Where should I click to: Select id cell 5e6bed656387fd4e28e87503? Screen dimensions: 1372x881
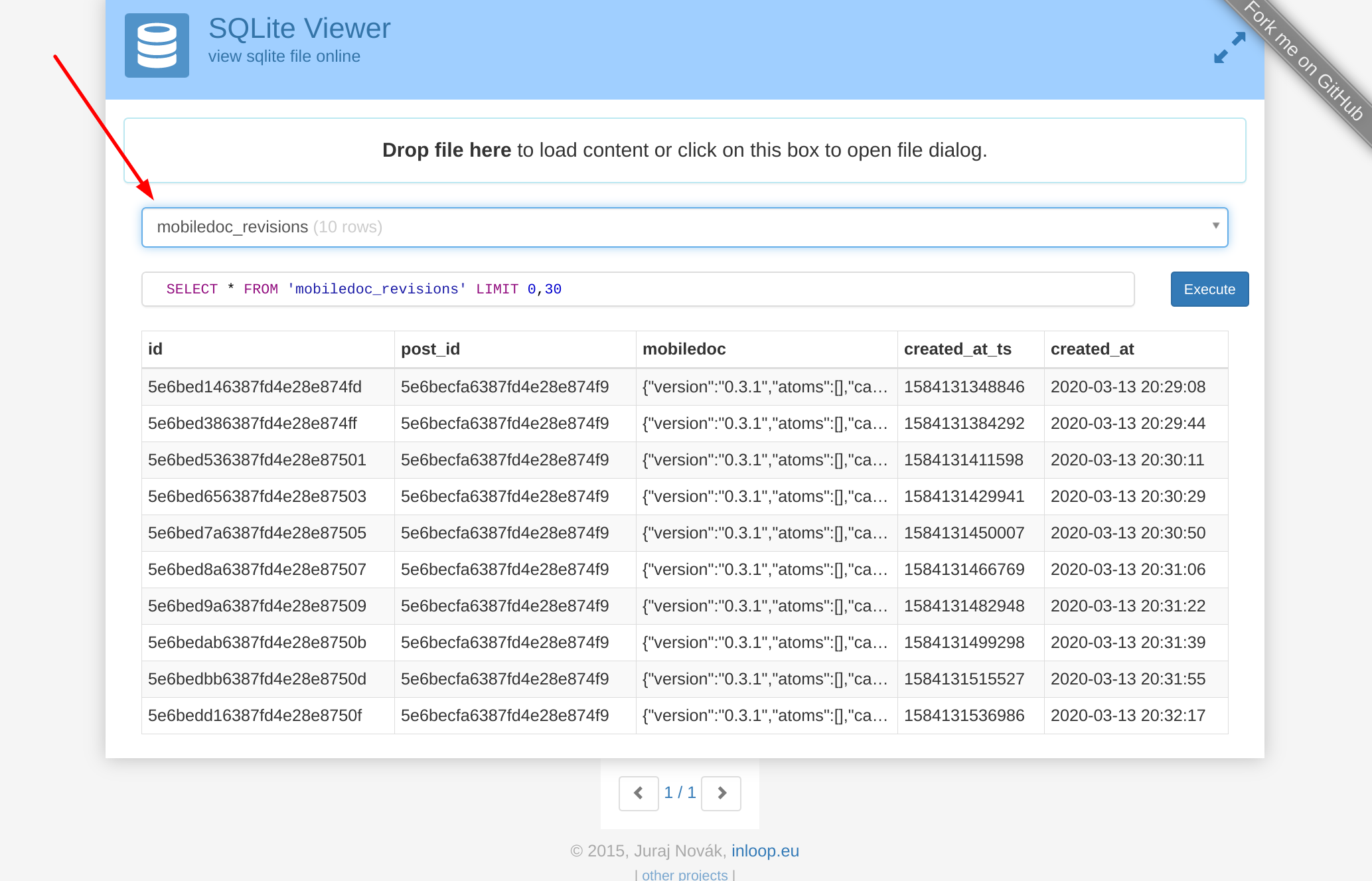click(x=268, y=497)
